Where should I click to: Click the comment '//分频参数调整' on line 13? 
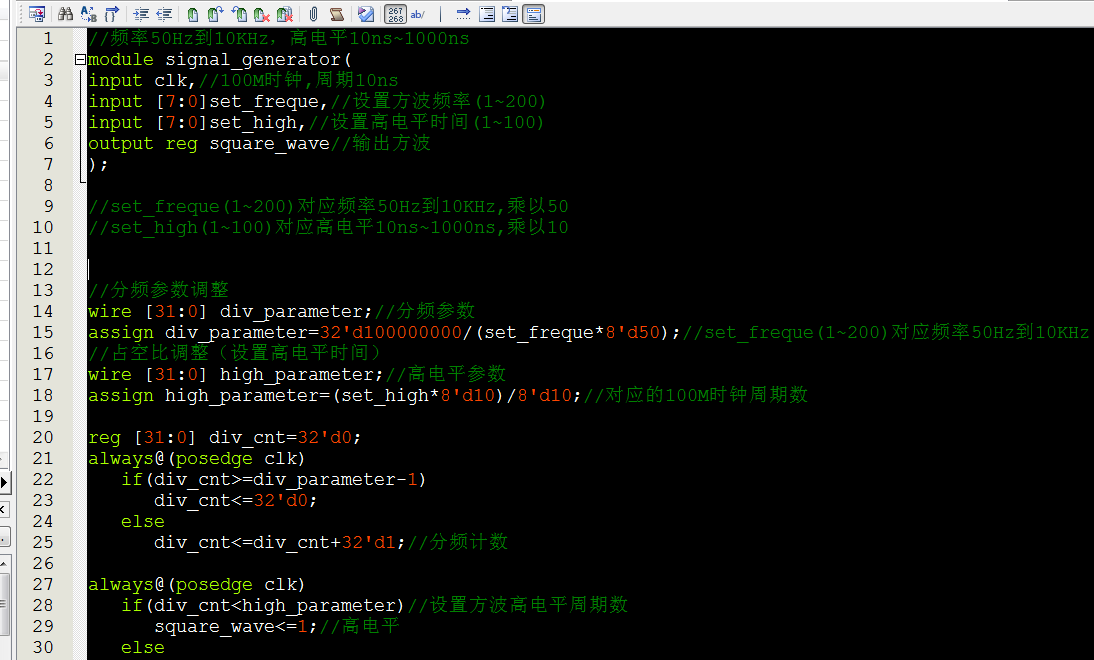point(158,290)
